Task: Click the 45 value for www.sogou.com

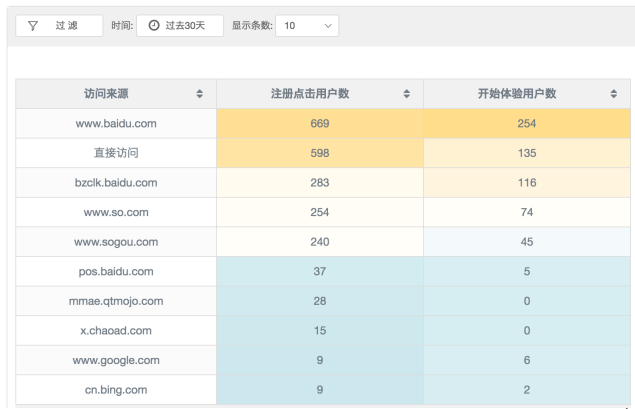Action: 527,242
